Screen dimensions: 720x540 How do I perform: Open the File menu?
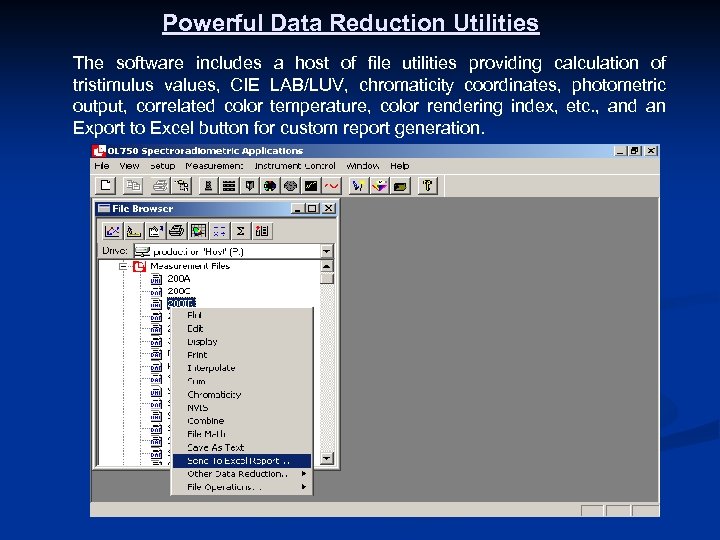tap(102, 166)
